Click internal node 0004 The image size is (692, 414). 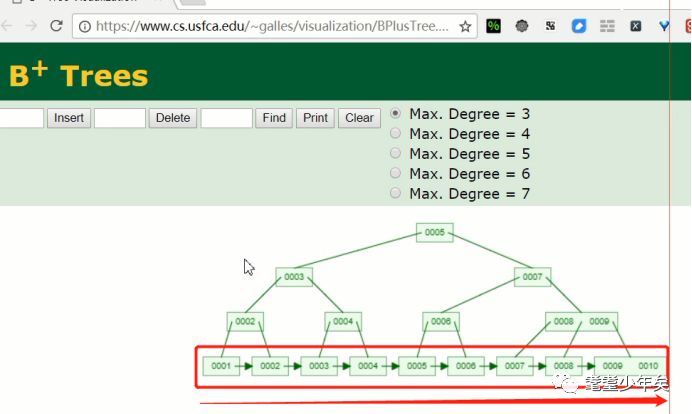[x=343, y=321]
